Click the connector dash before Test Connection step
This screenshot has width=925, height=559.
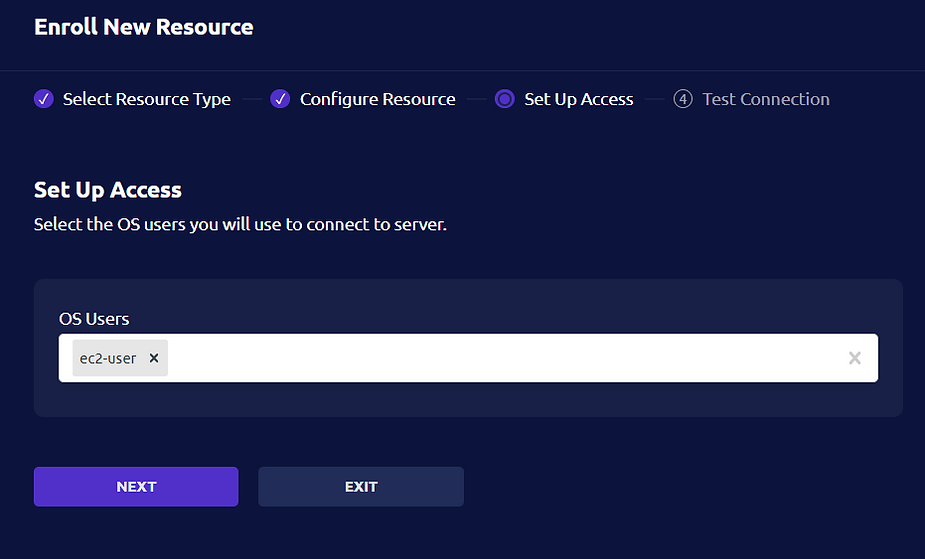click(x=654, y=99)
